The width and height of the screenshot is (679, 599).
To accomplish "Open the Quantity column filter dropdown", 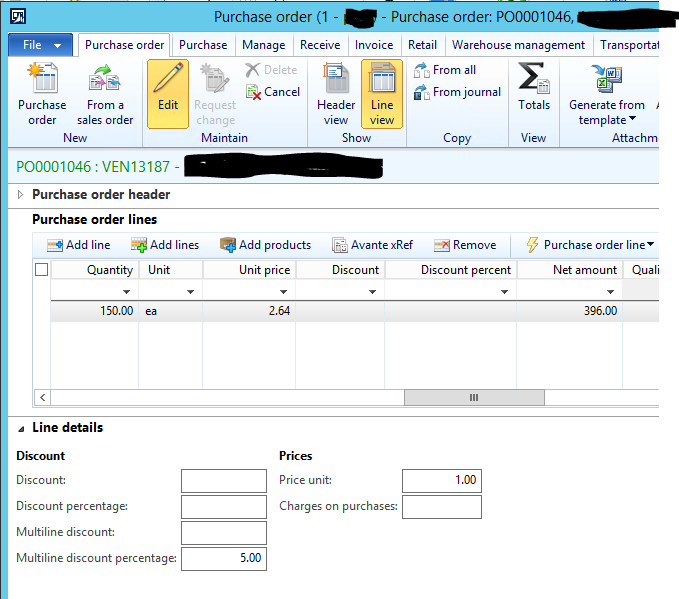I will 127,292.
